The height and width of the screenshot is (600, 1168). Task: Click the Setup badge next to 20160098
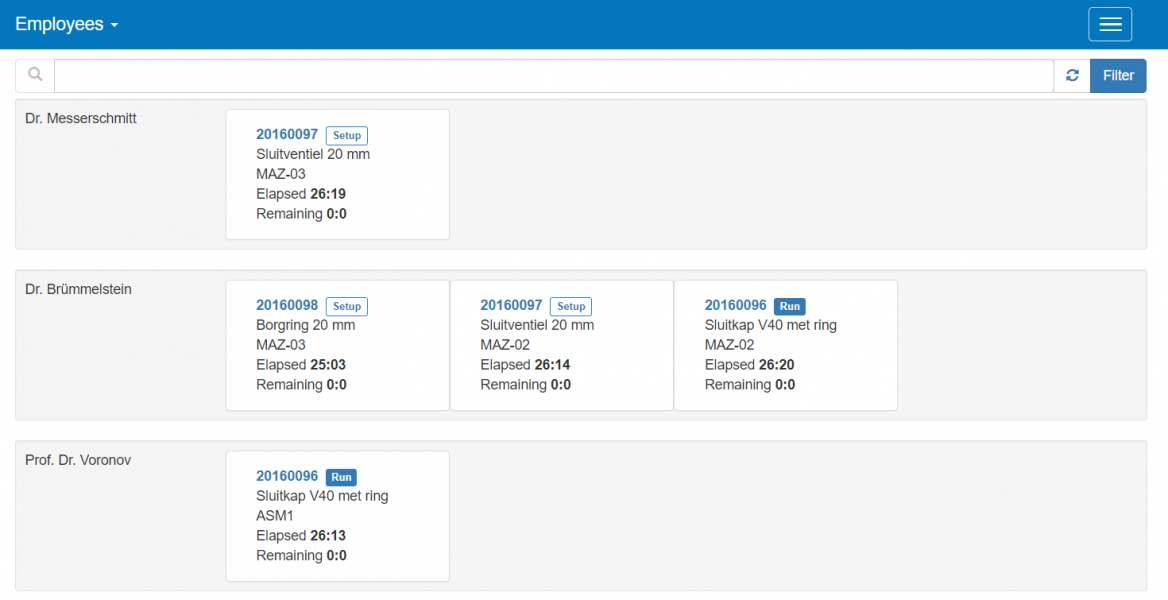347,307
